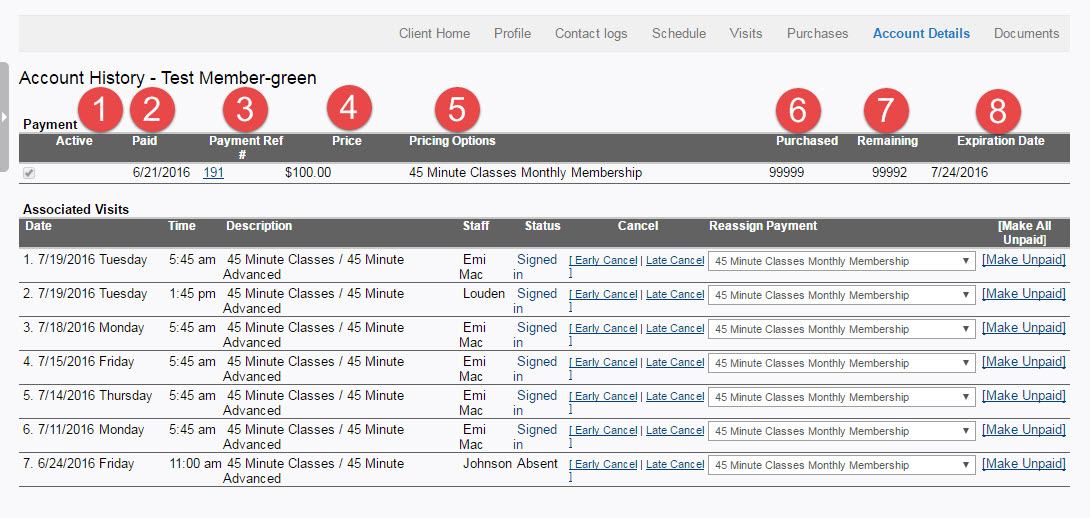The width and height of the screenshot is (1090, 518).
Task: Early Cancel the 7/11/2016 Monday visit
Action: click(x=603, y=430)
